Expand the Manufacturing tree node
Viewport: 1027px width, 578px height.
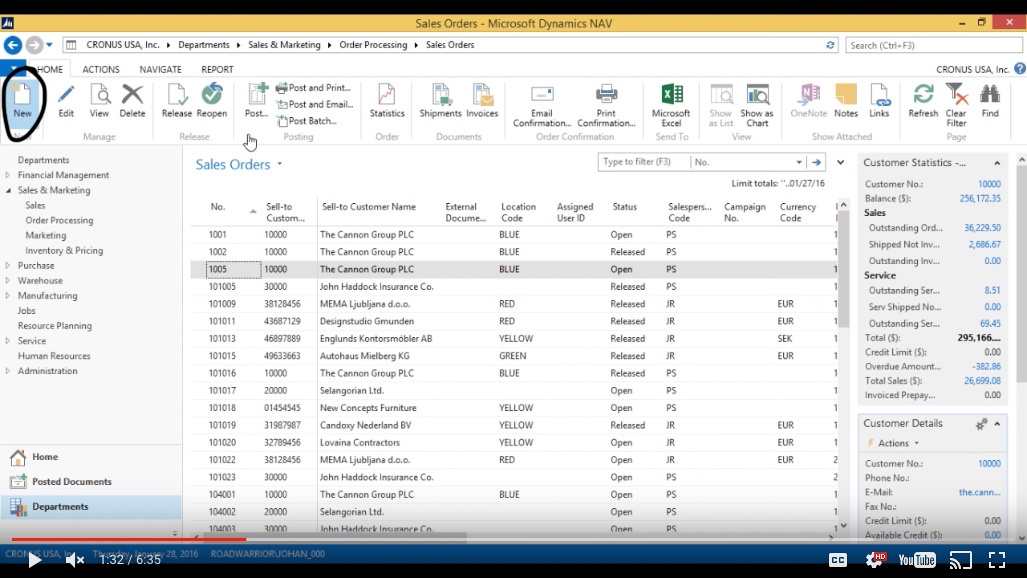(x=8, y=296)
